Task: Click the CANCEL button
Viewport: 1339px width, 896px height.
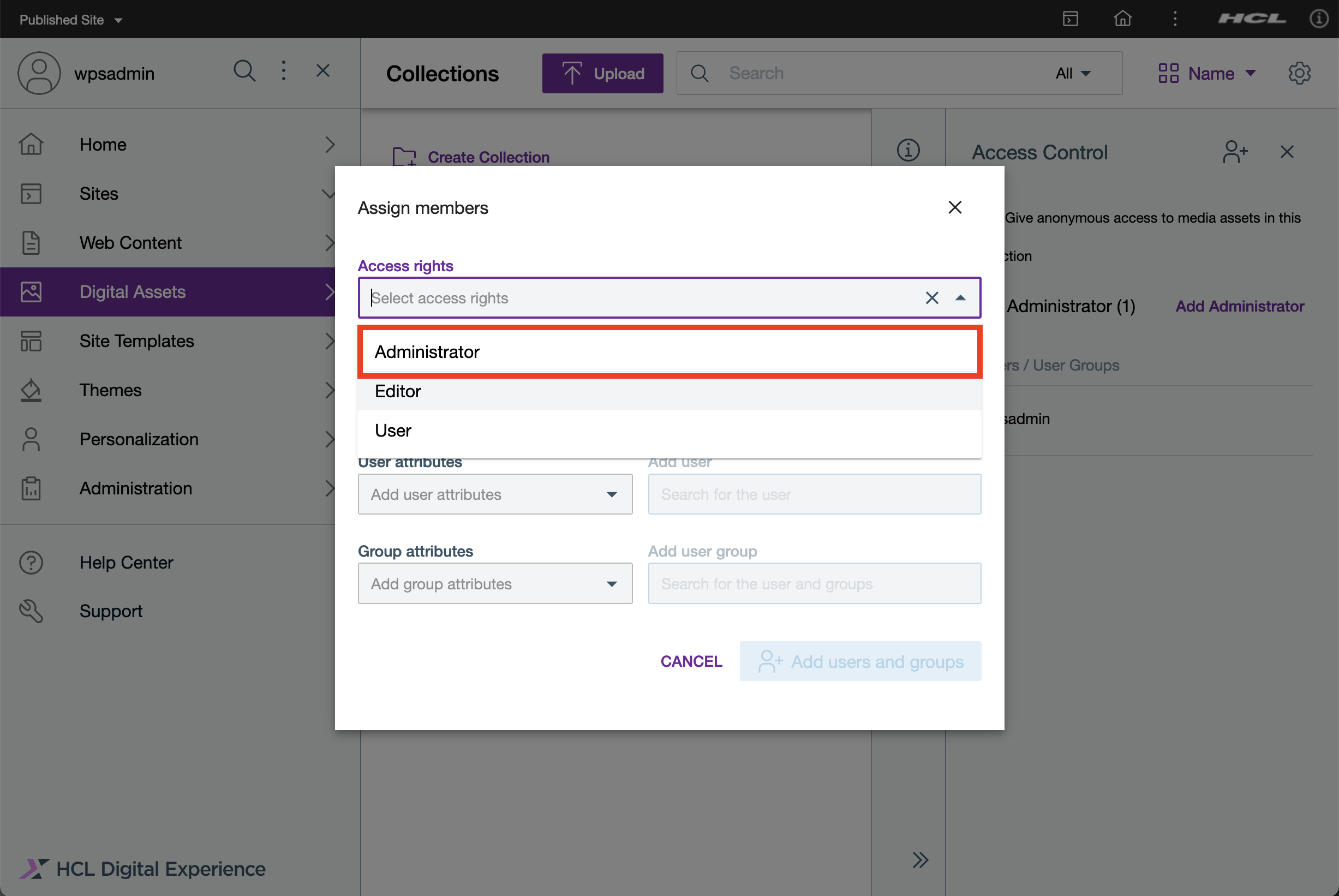Action: click(x=691, y=661)
